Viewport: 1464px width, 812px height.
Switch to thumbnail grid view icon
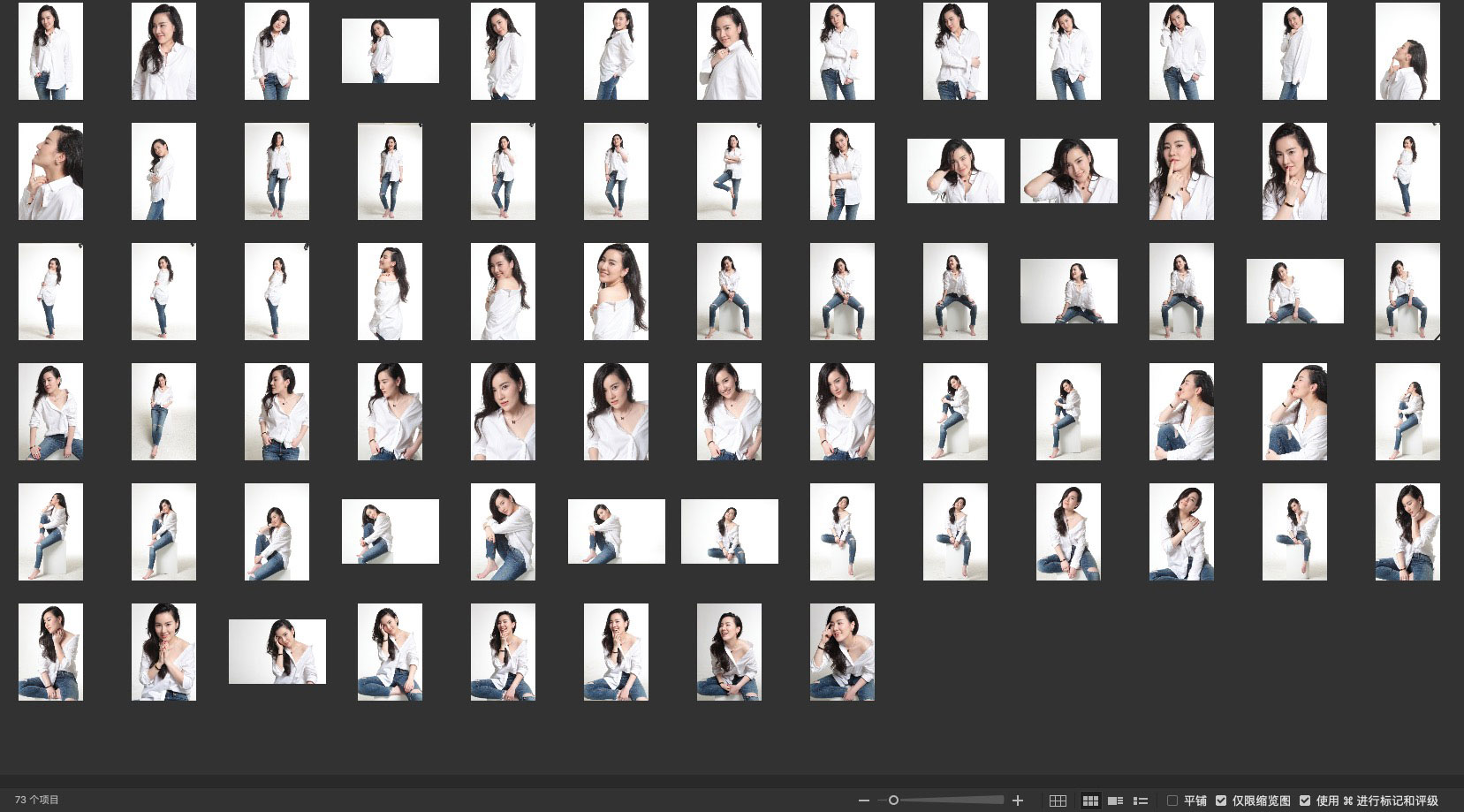1090,801
